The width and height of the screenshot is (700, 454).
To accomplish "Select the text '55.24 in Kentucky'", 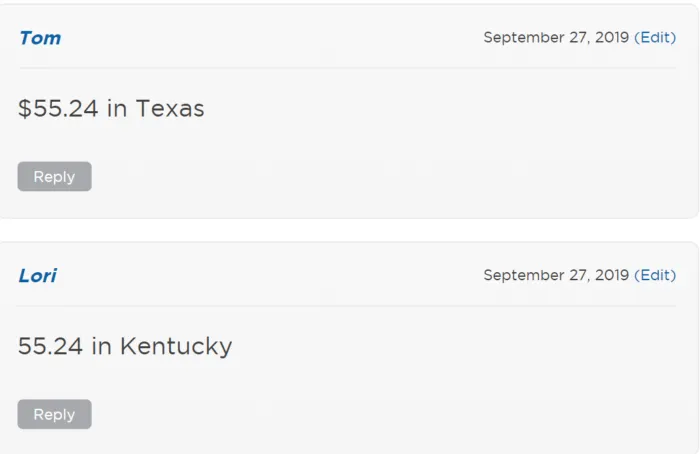I will [x=125, y=347].
